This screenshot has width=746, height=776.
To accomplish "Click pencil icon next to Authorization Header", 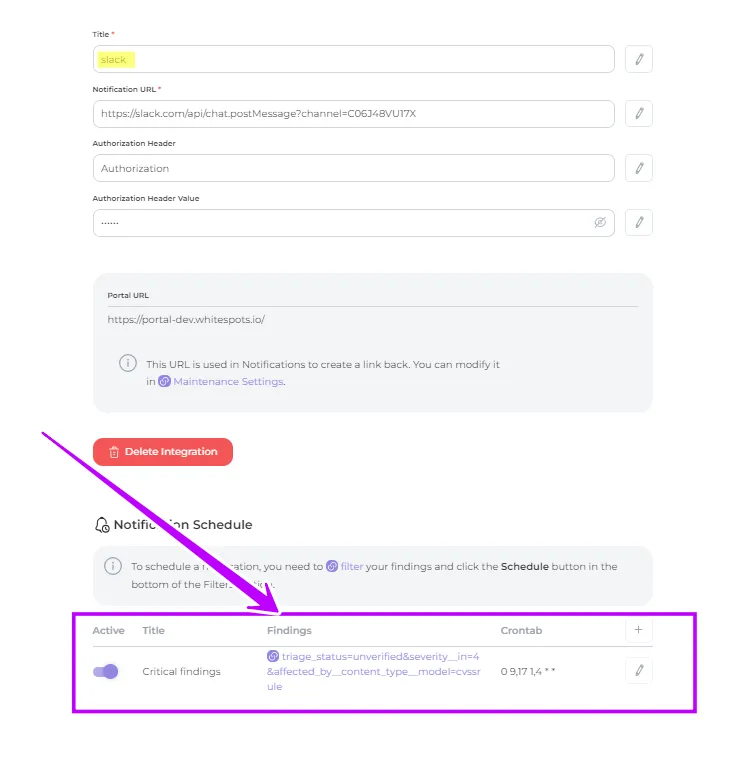I will tap(639, 168).
